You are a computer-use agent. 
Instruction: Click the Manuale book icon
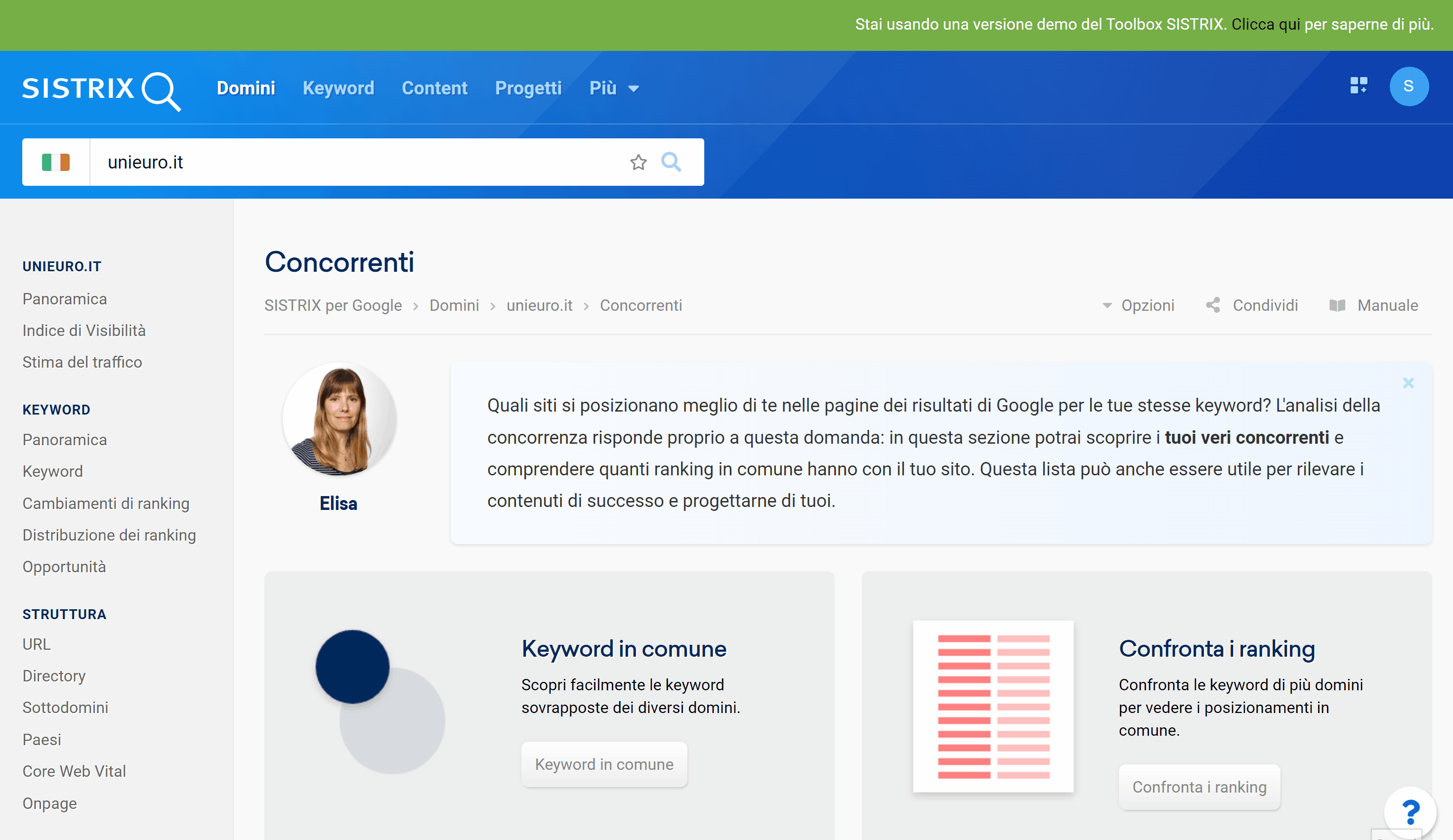tap(1337, 304)
